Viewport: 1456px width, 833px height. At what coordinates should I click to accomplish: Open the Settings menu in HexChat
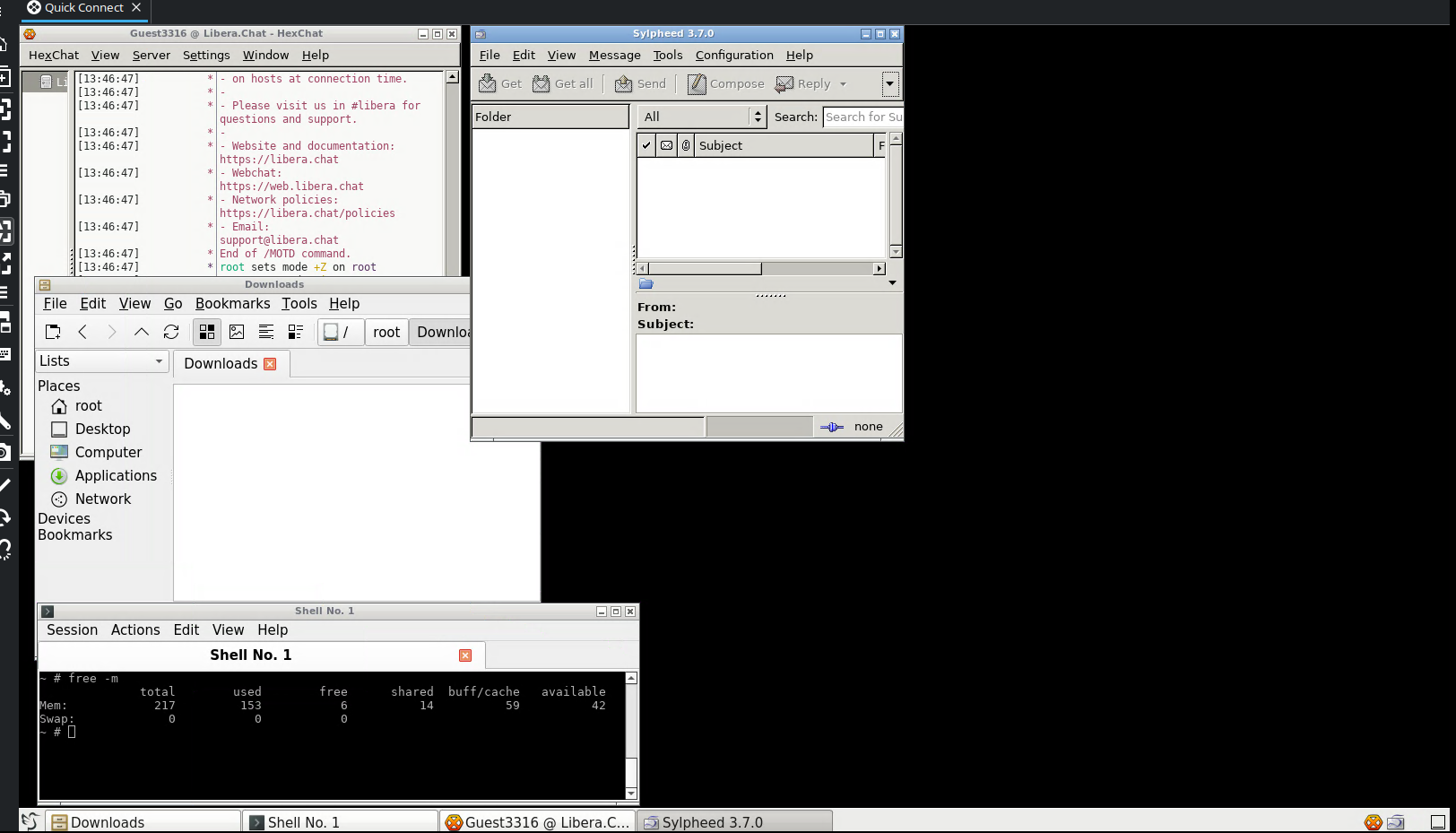point(206,55)
